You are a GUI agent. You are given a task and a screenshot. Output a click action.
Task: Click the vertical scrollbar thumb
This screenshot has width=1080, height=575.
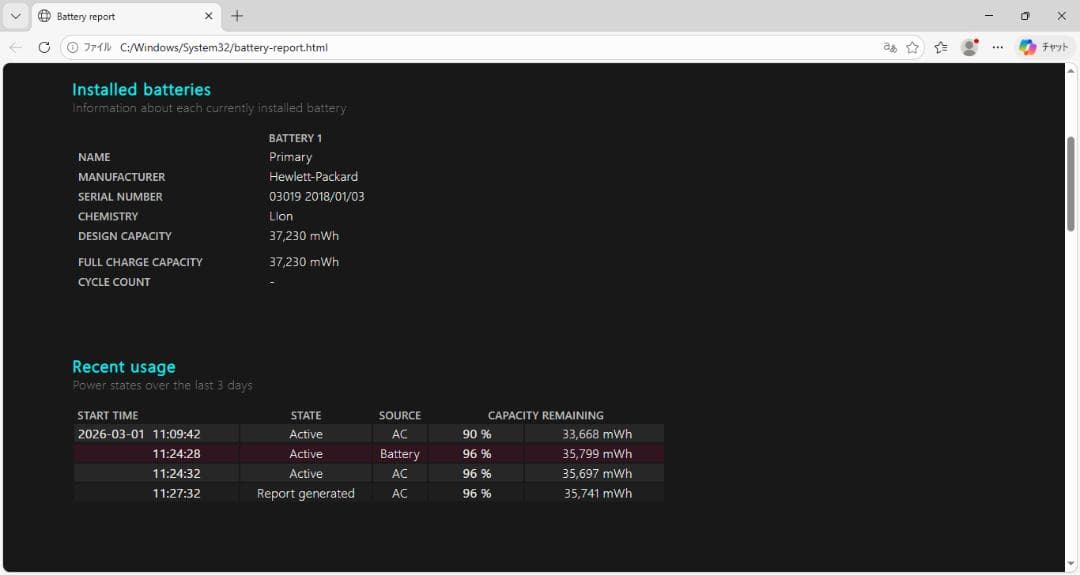[x=1071, y=185]
